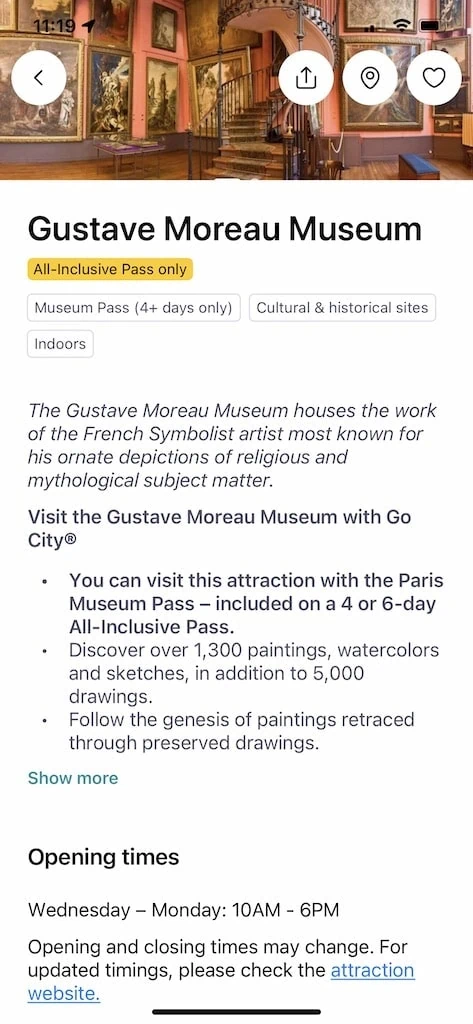Tap the Wi-Fi status icon
Image resolution: width=473 pixels, height=1024 pixels.
click(x=403, y=25)
